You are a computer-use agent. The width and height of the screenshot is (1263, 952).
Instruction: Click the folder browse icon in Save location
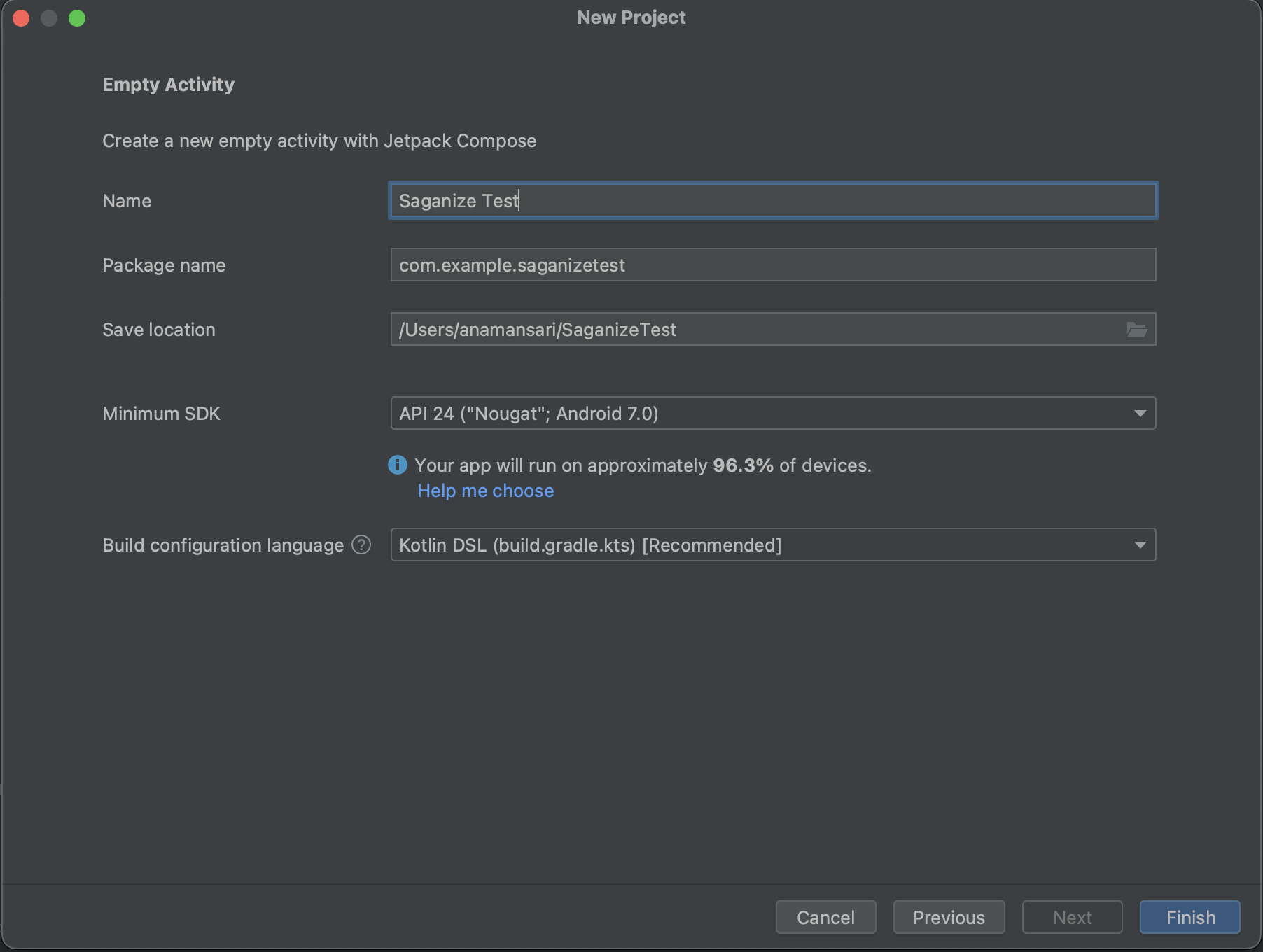coord(1136,330)
